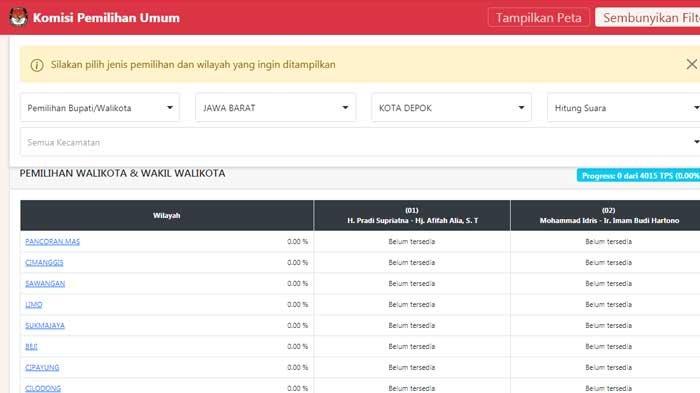Open the KOTA DEPOK city dropdown
Screen dimensions: 700x393
[451, 108]
